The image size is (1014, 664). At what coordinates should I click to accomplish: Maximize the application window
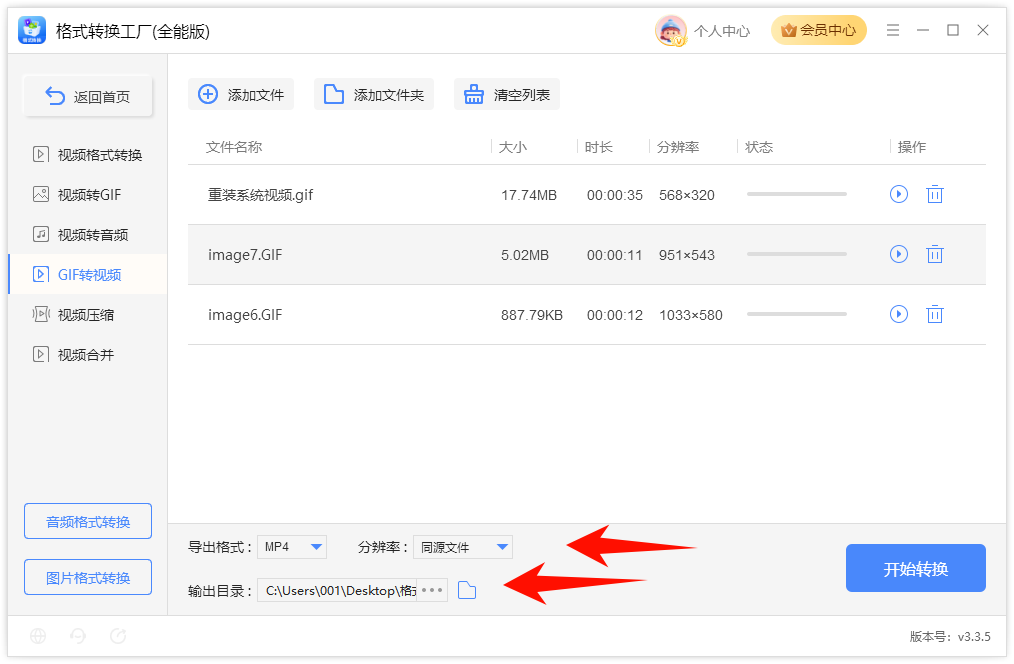point(953,30)
